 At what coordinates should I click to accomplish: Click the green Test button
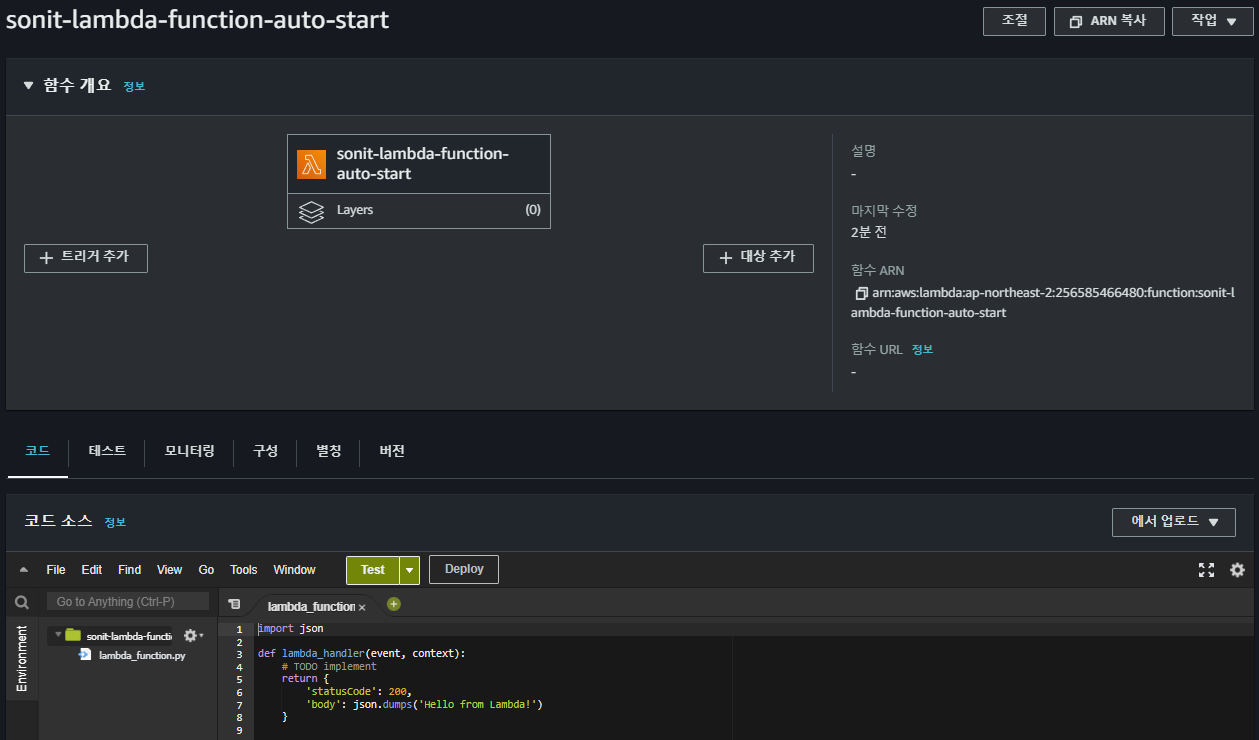373,570
